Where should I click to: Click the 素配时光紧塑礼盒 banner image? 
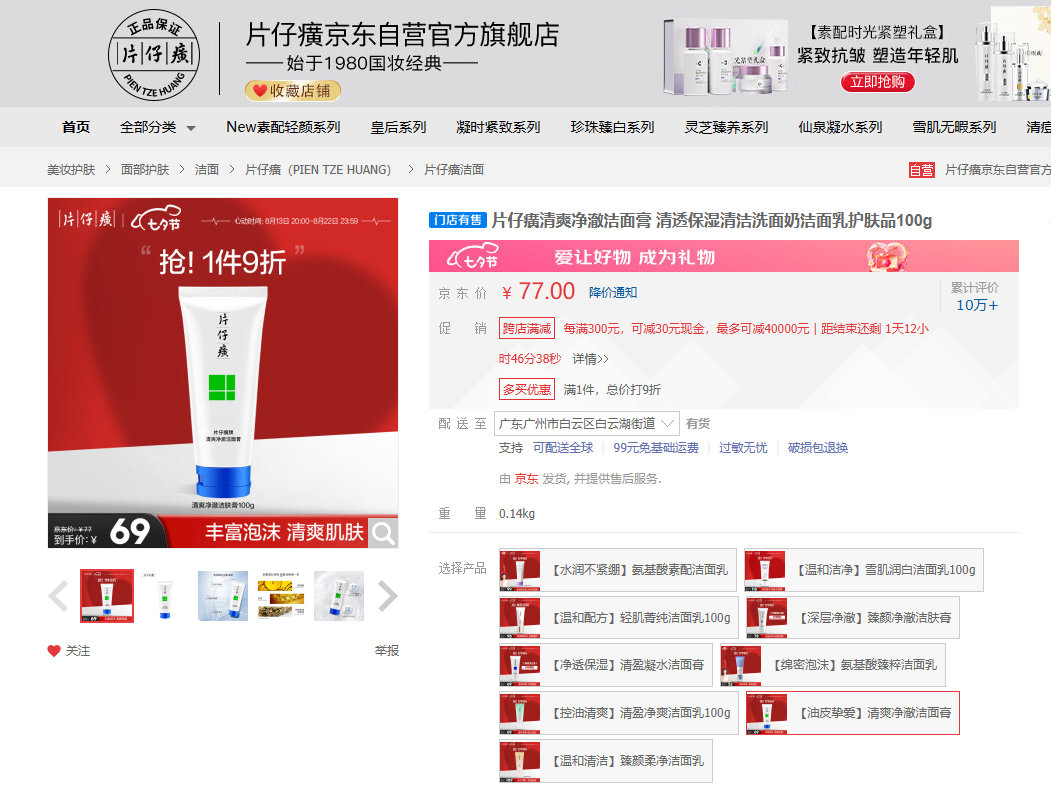tap(725, 58)
